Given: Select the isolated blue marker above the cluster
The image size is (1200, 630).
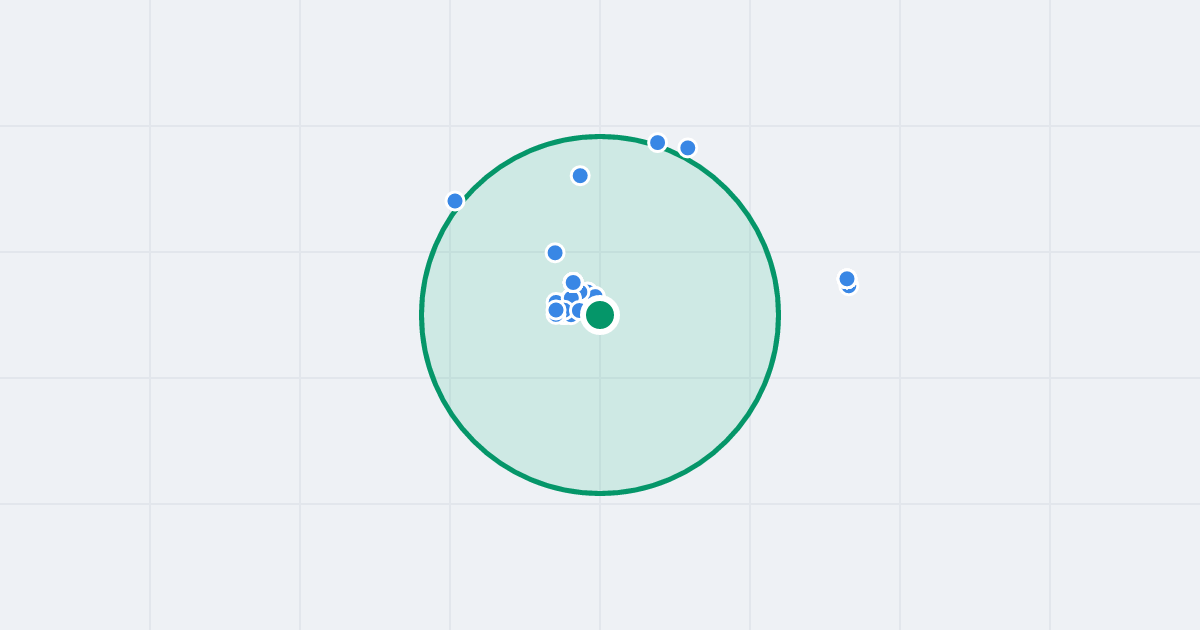Looking at the screenshot, I should point(555,253).
